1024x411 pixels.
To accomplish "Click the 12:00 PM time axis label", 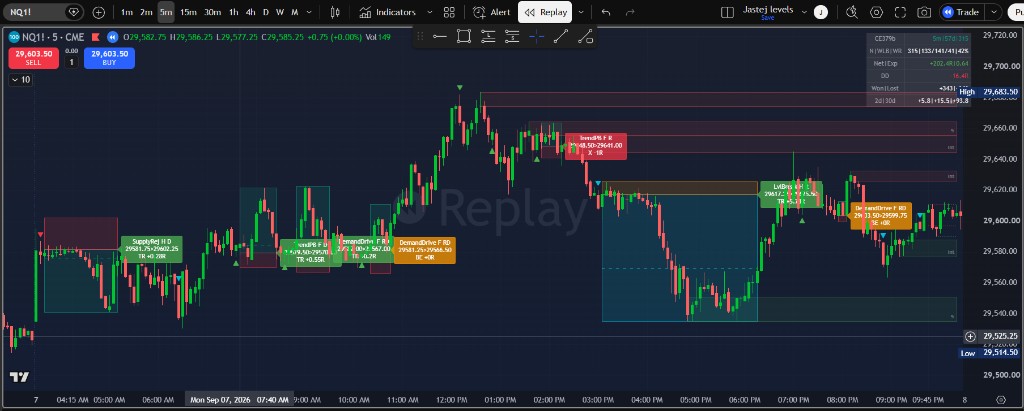I will click(x=452, y=399).
